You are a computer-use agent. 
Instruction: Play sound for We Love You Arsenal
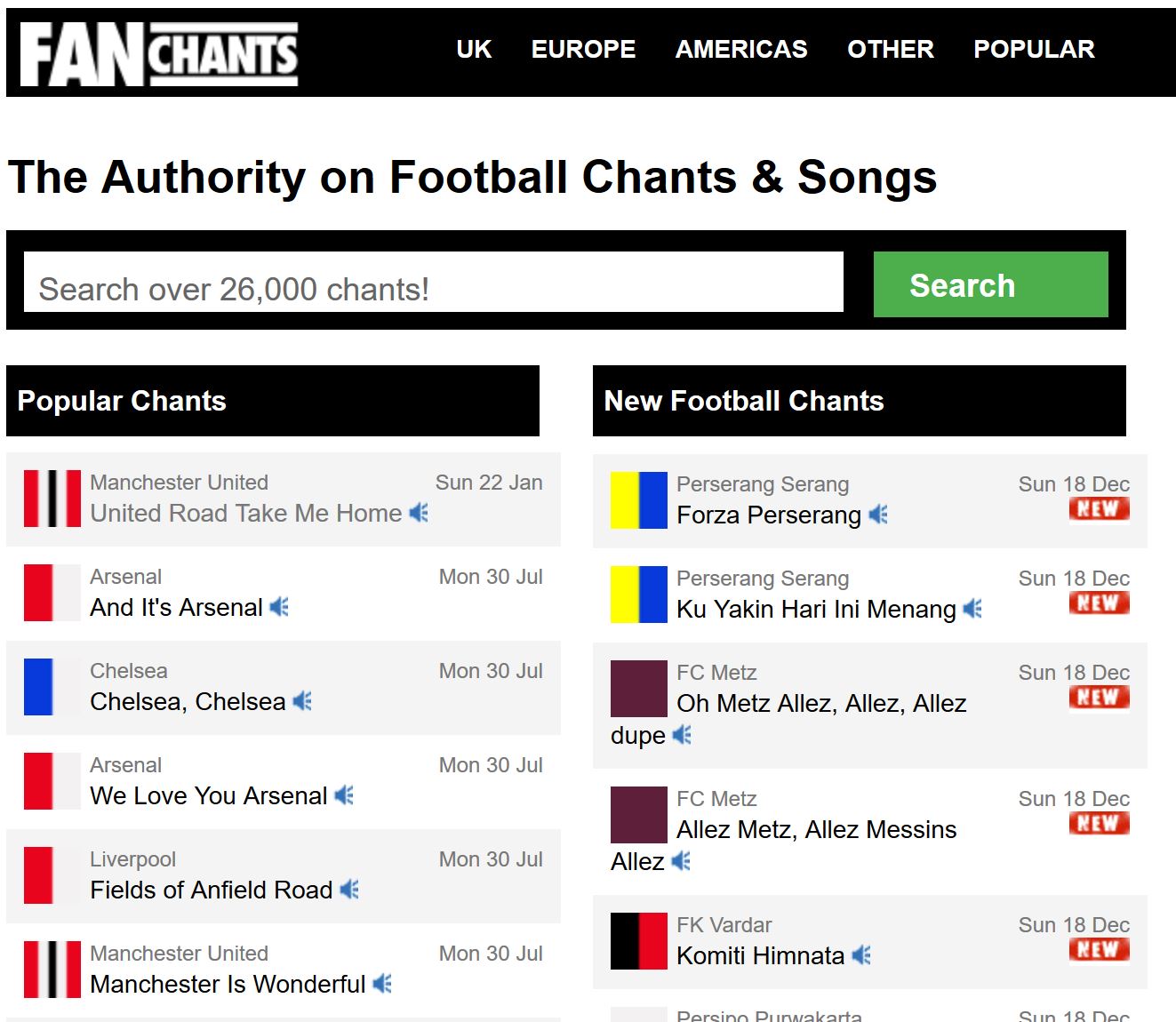(345, 795)
